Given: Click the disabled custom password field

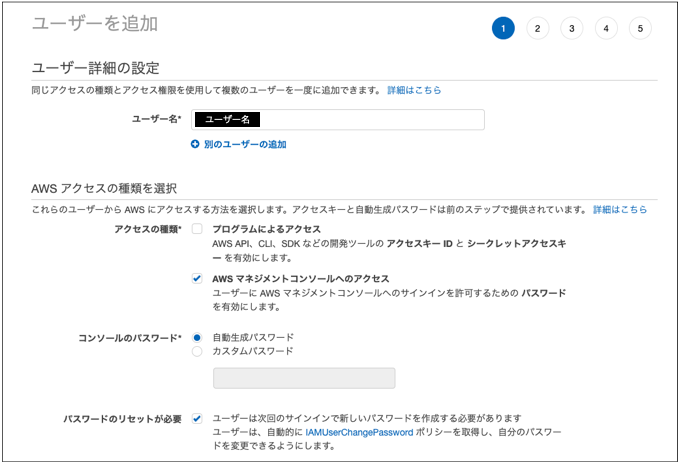Looking at the screenshot, I should tap(304, 378).
